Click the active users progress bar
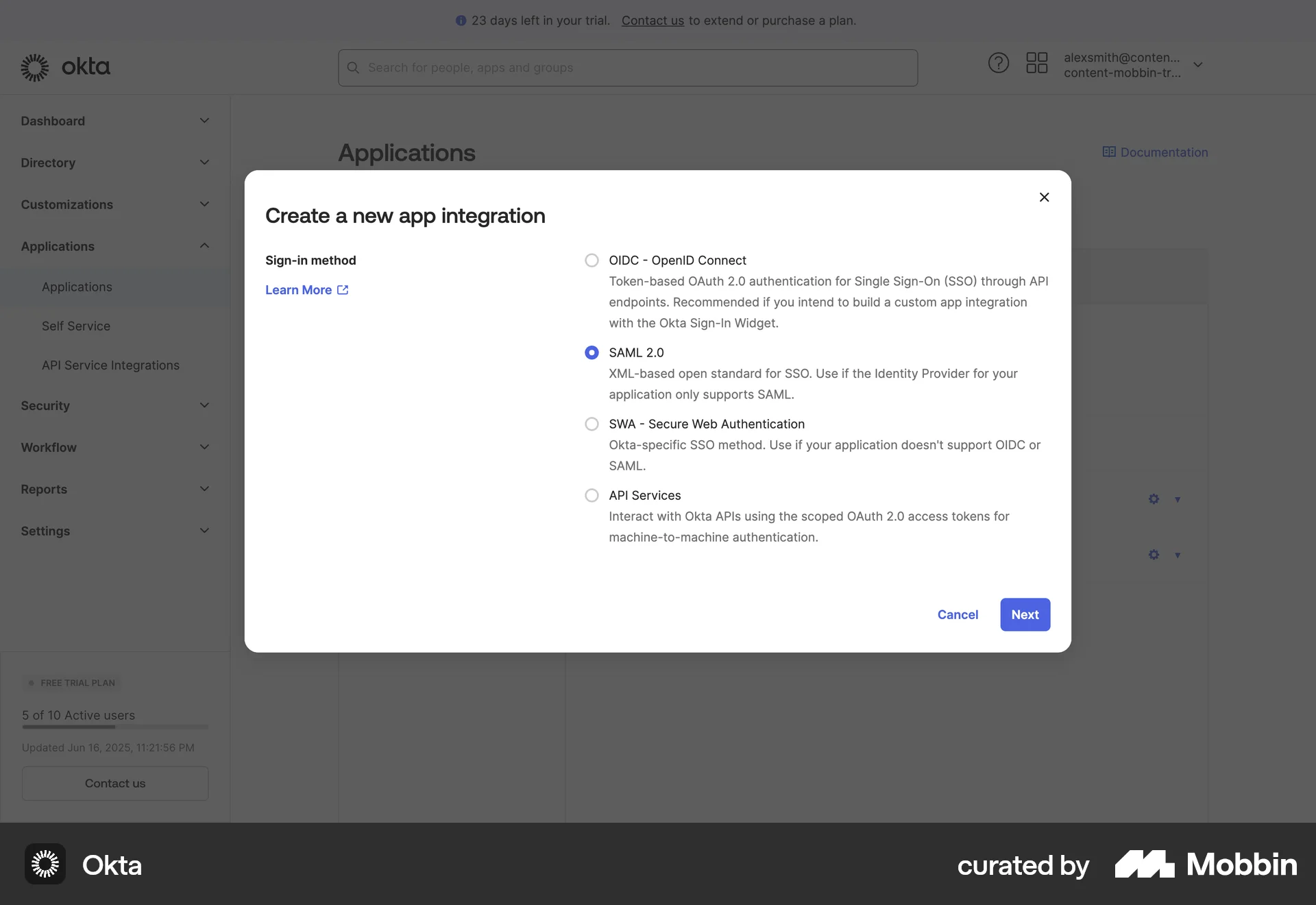 [x=114, y=727]
